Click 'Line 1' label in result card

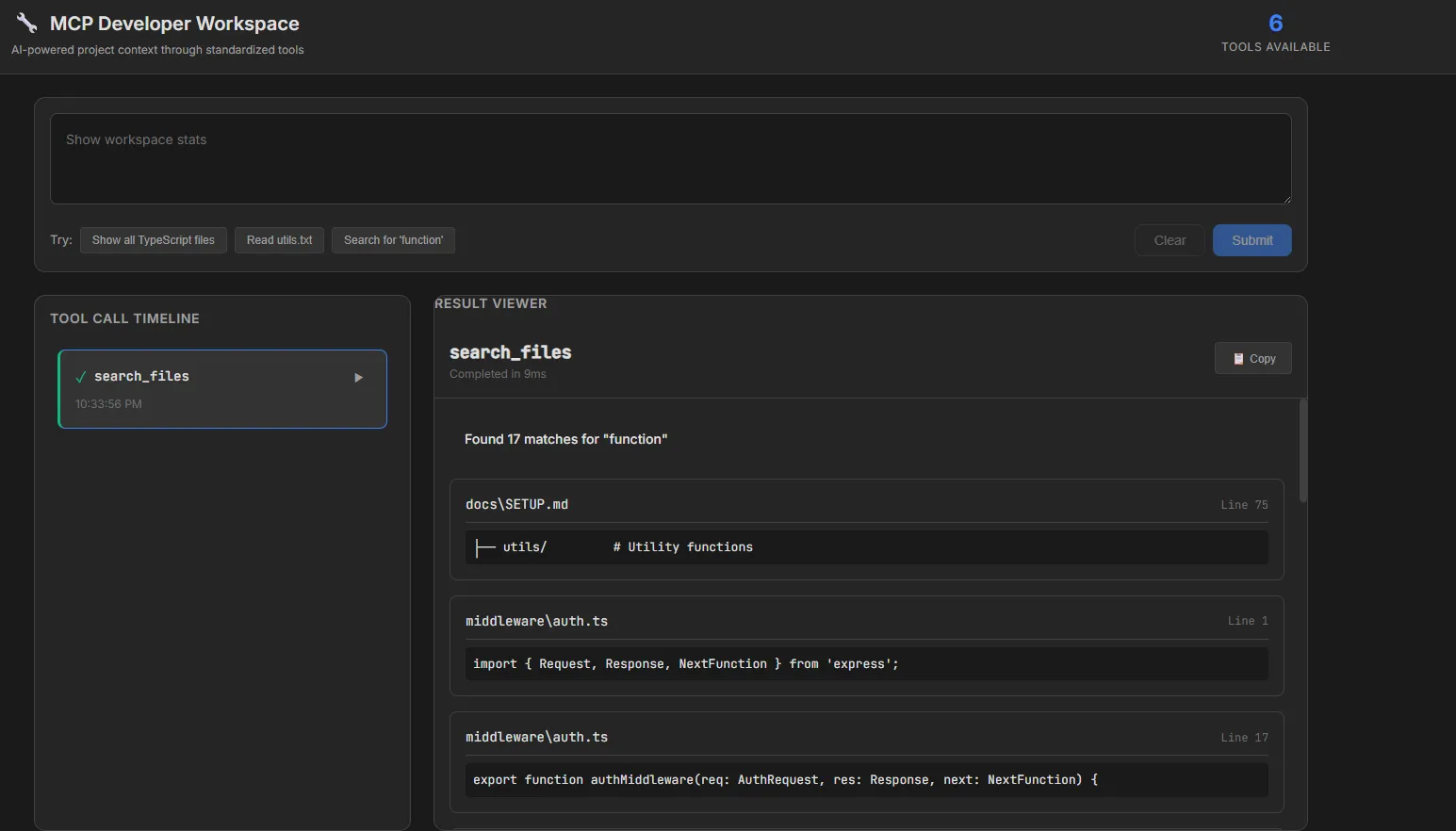1248,621
